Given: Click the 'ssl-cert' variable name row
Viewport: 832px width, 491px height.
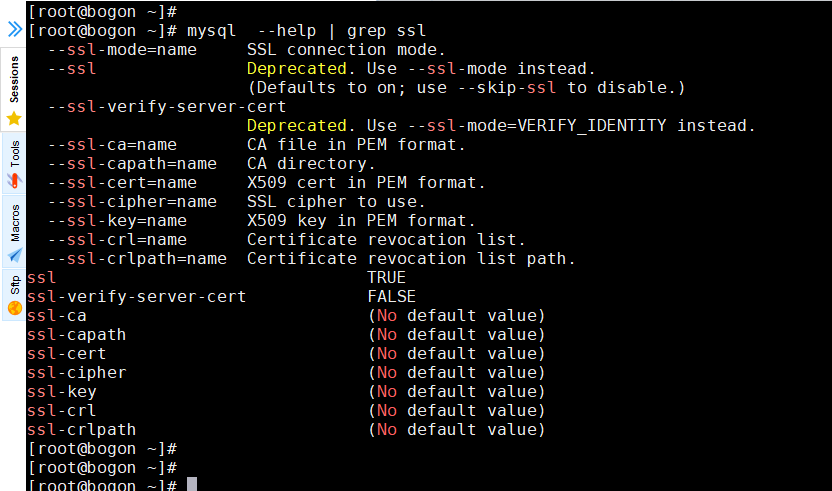Looking at the screenshot, I should click(66, 354).
